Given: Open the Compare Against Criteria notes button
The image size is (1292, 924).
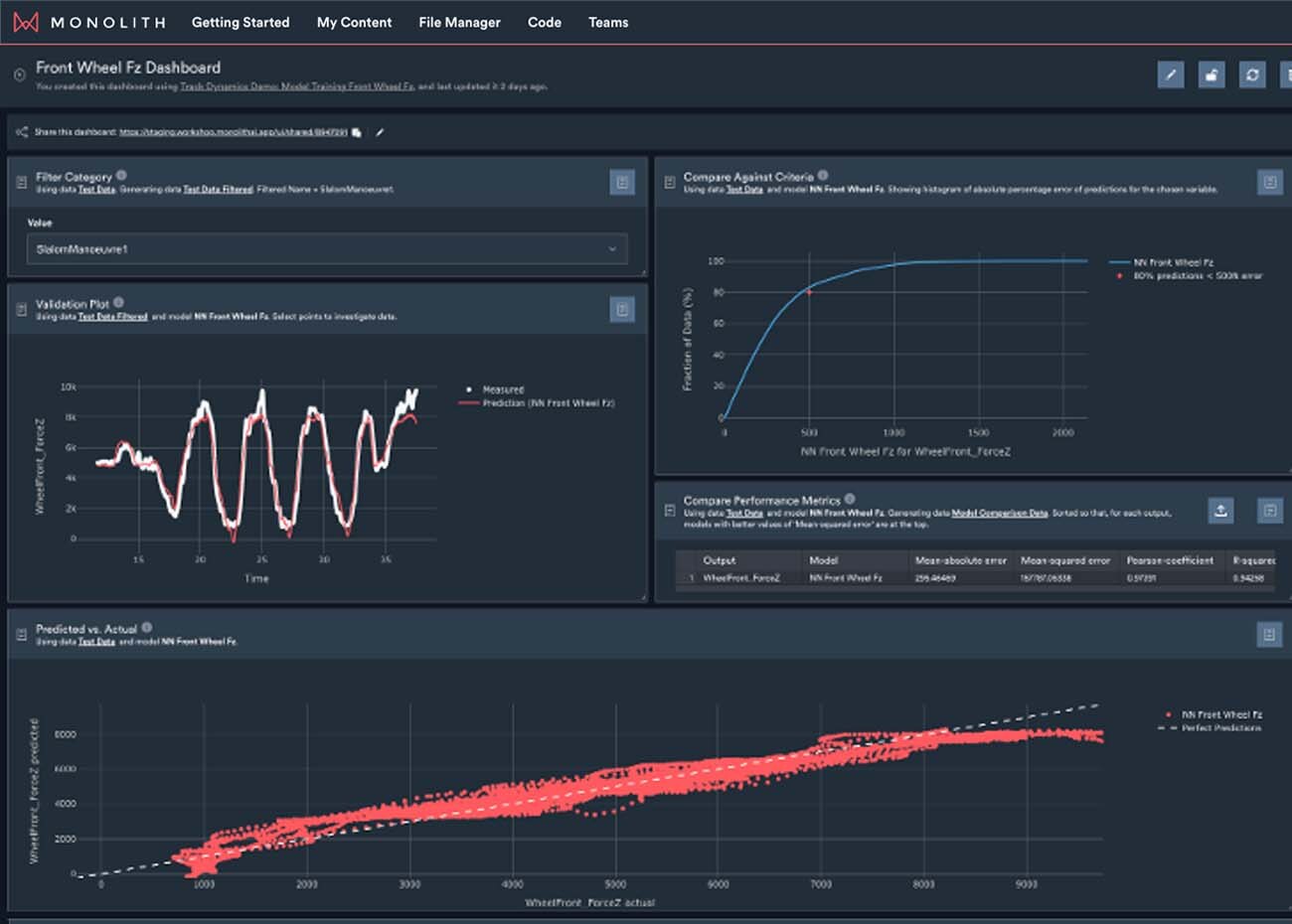Looking at the screenshot, I should tap(1270, 182).
